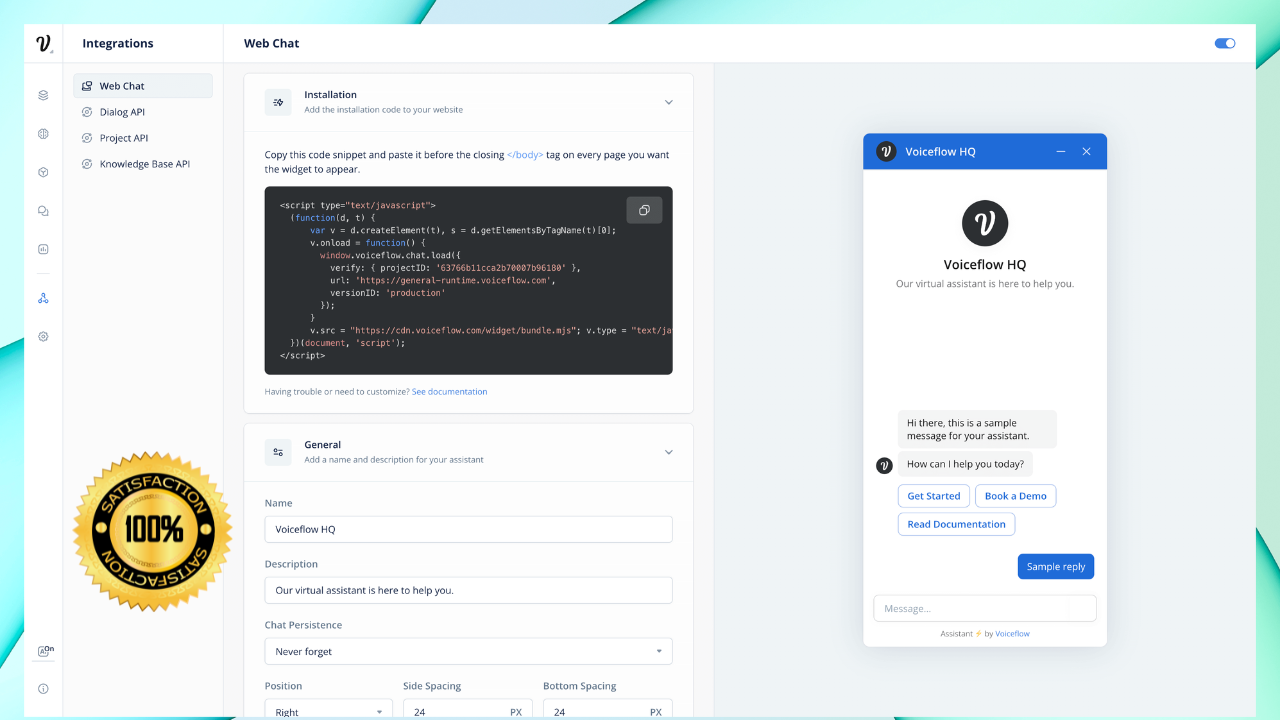Click the General section's sliders icon
The height and width of the screenshot is (720, 1280).
(x=278, y=452)
